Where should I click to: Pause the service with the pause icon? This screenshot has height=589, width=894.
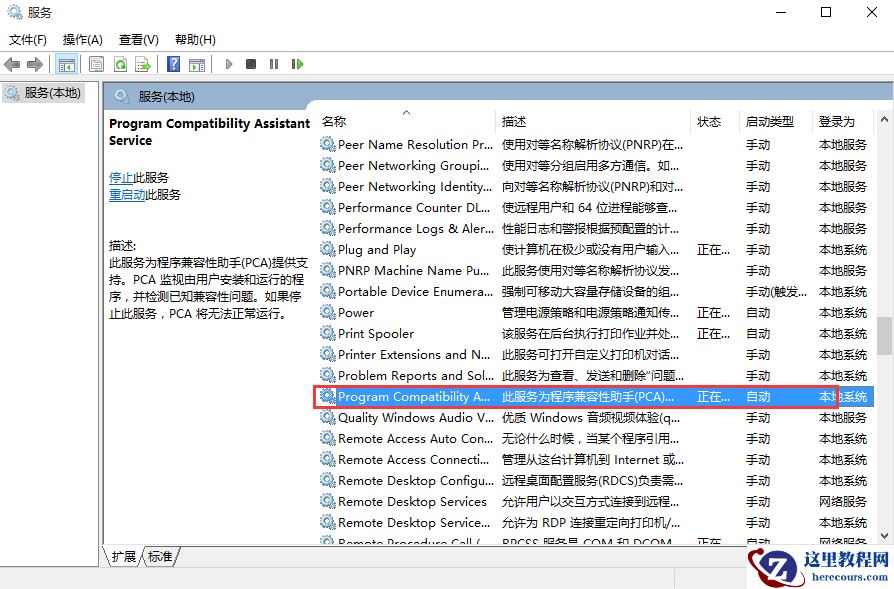click(274, 64)
